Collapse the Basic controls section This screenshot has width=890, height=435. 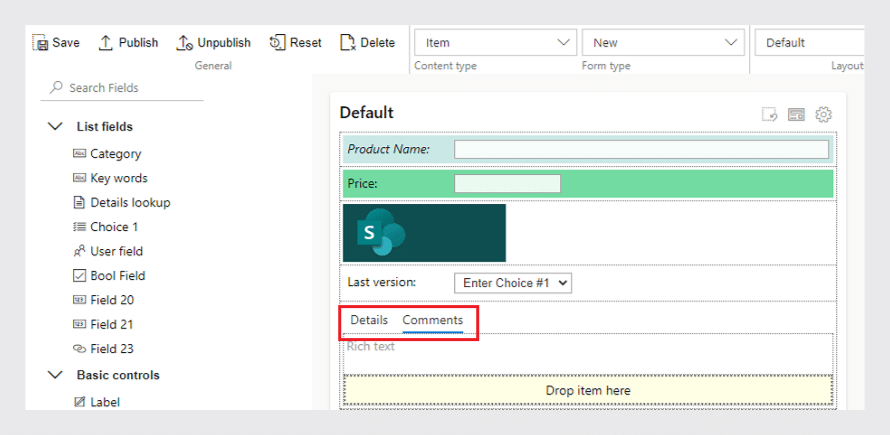[55, 375]
